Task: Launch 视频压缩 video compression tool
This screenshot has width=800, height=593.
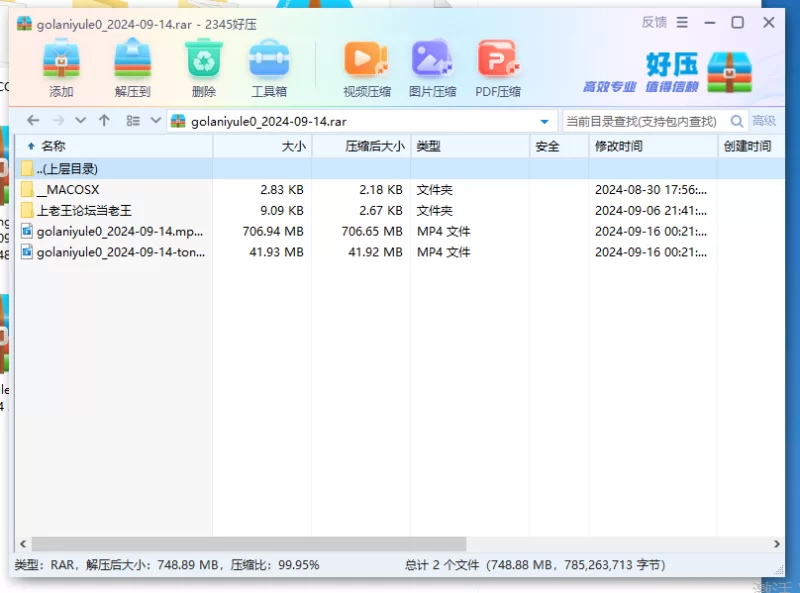Action: [366, 59]
